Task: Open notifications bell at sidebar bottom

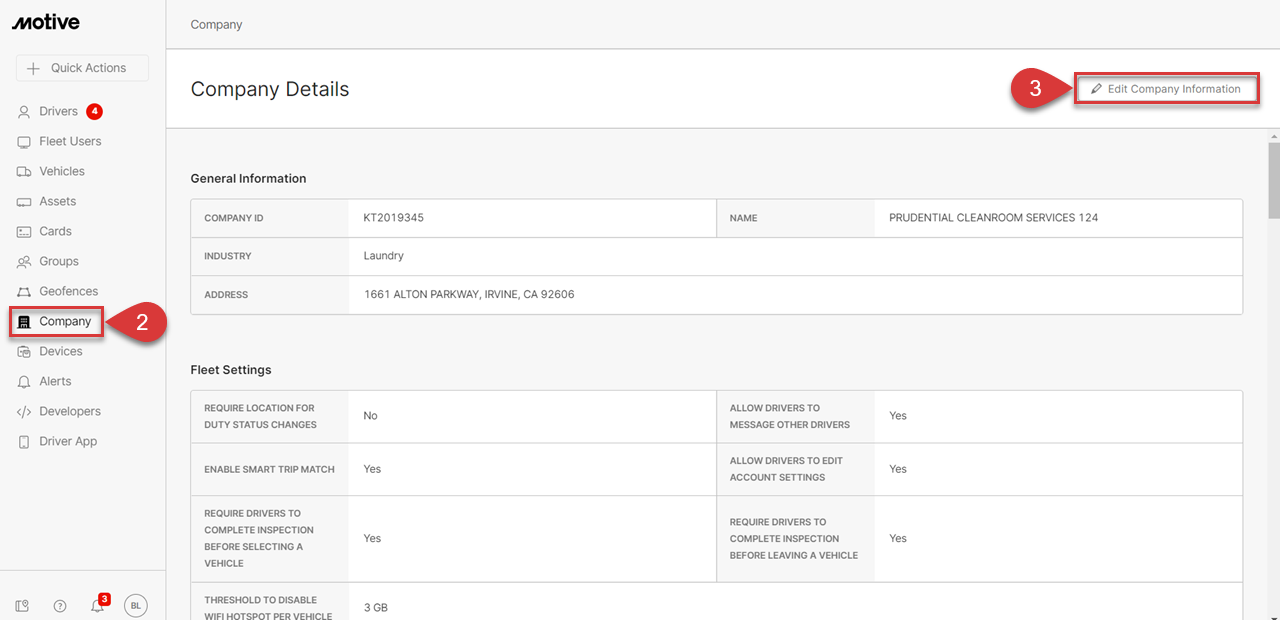Action: pos(97,606)
